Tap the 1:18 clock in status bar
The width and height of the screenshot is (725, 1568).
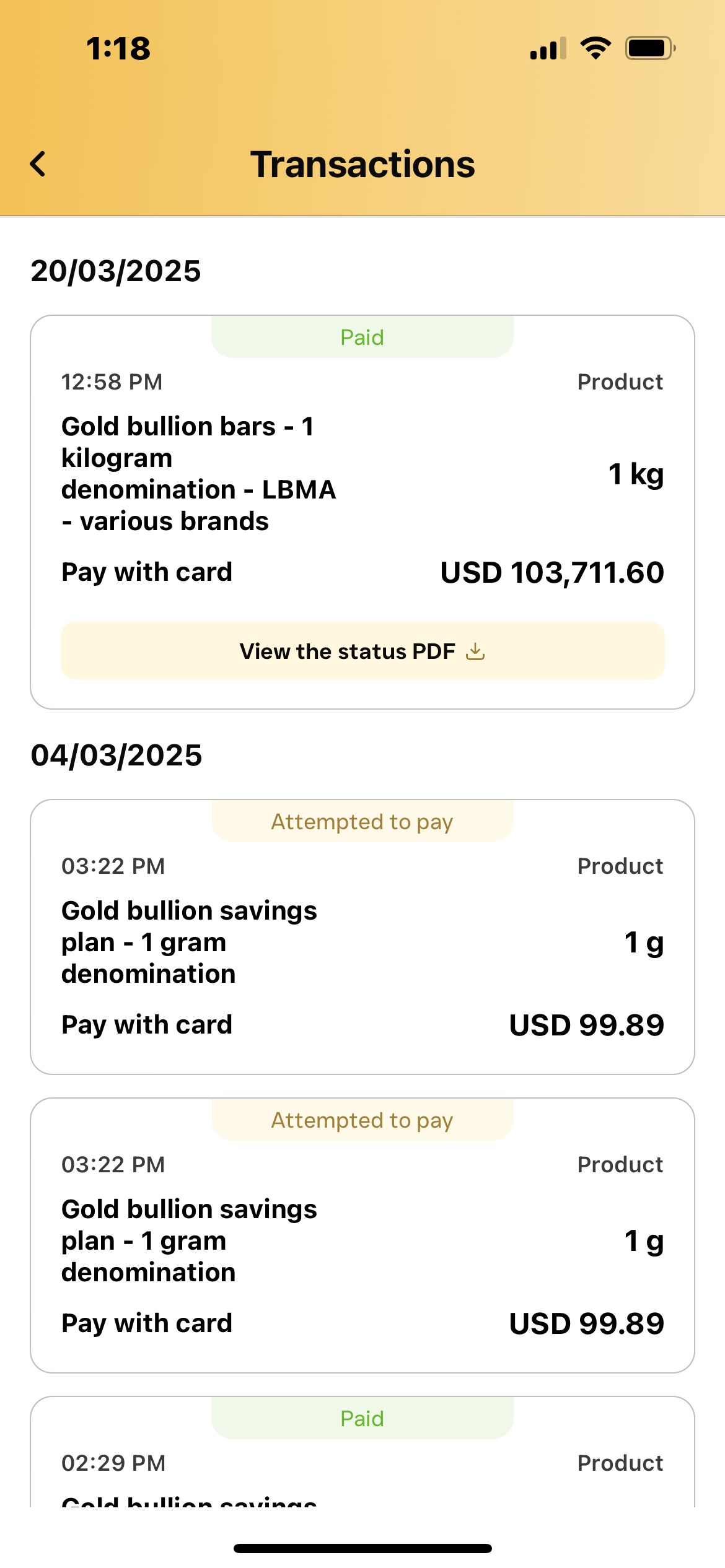click(118, 48)
